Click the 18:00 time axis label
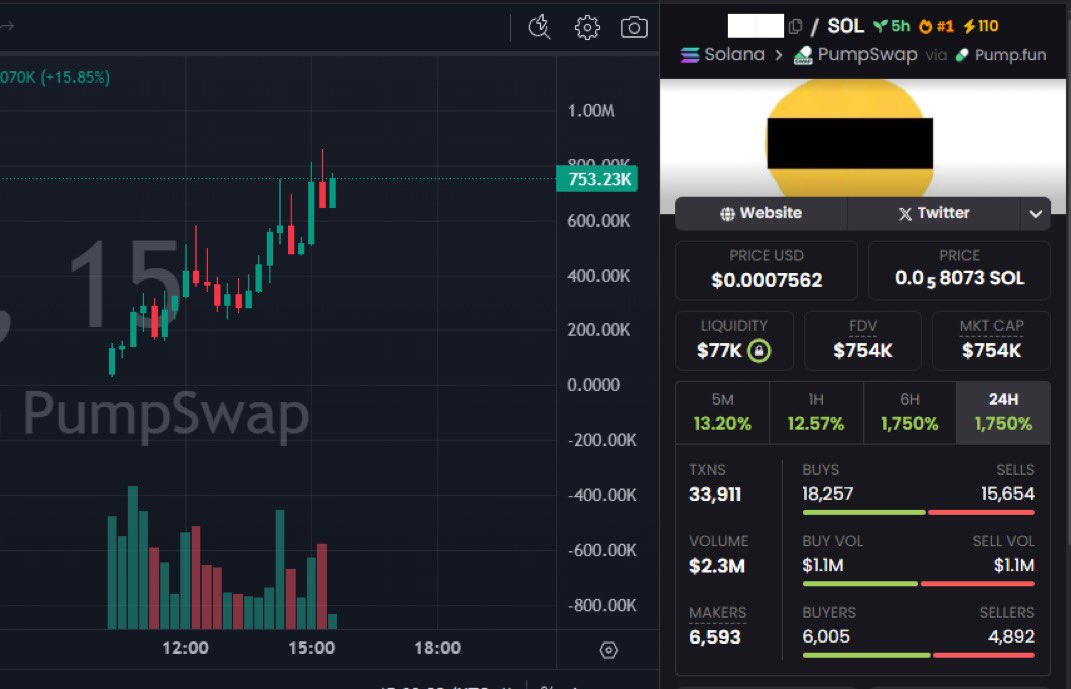1071x689 pixels. (x=437, y=648)
